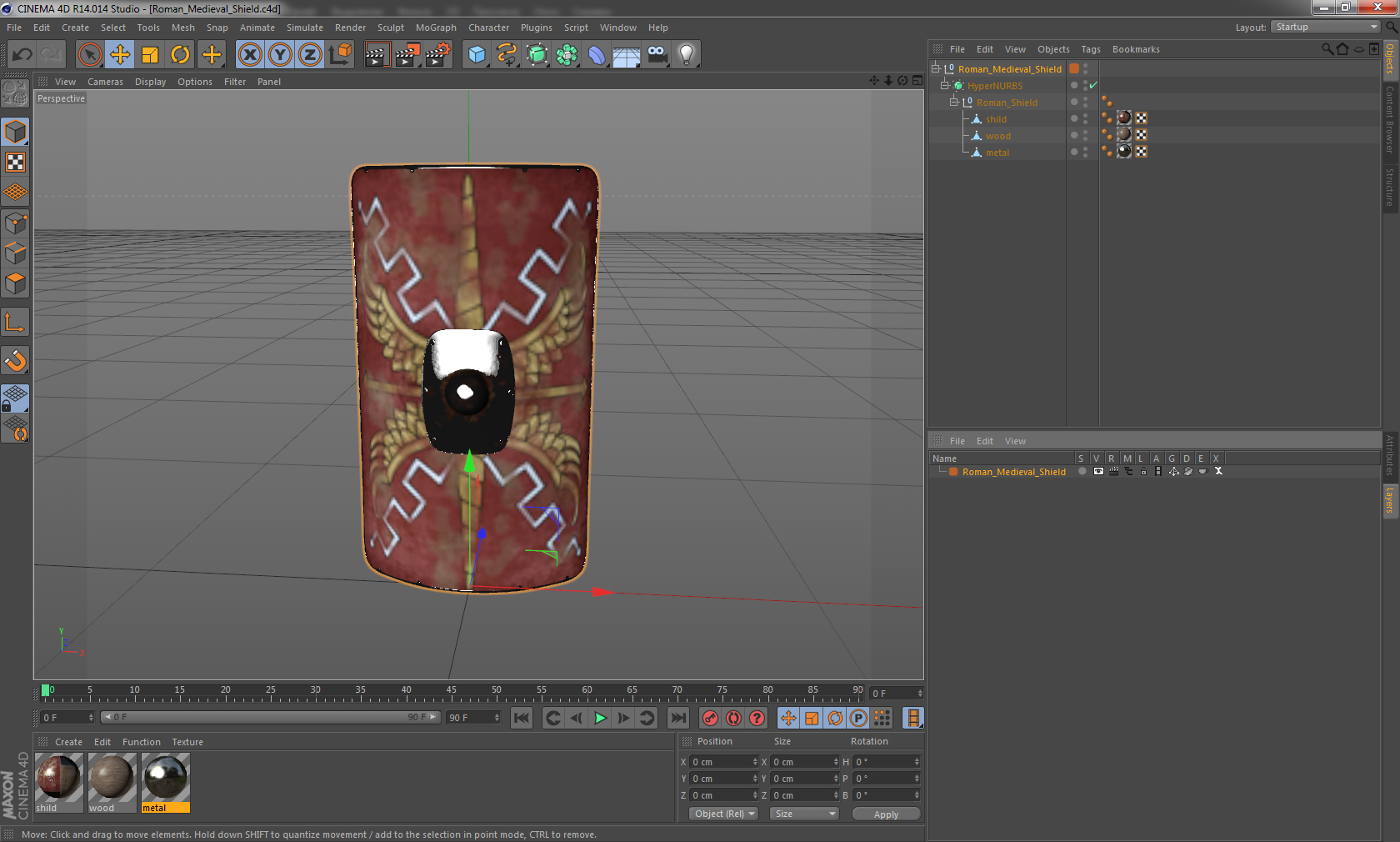The image size is (1400, 842).
Task: Open the Layout Startup dropdown
Action: tap(1326, 27)
